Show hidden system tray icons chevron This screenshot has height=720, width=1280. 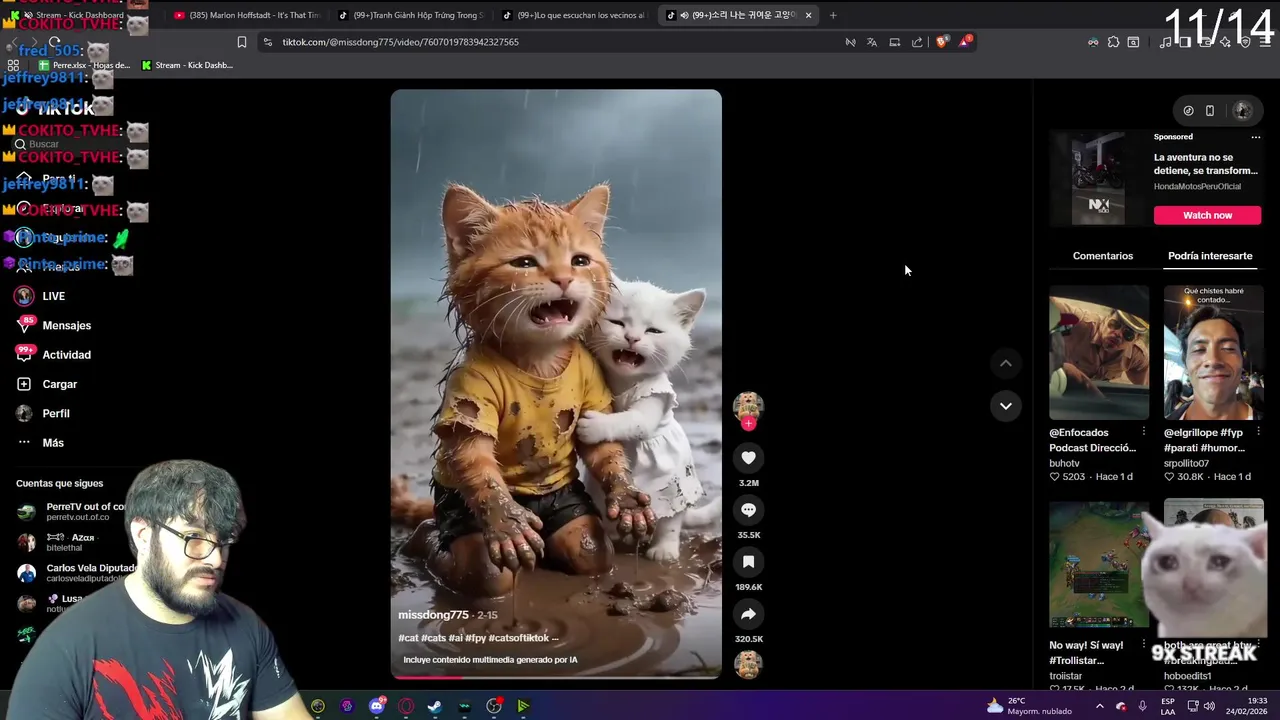(1099, 706)
